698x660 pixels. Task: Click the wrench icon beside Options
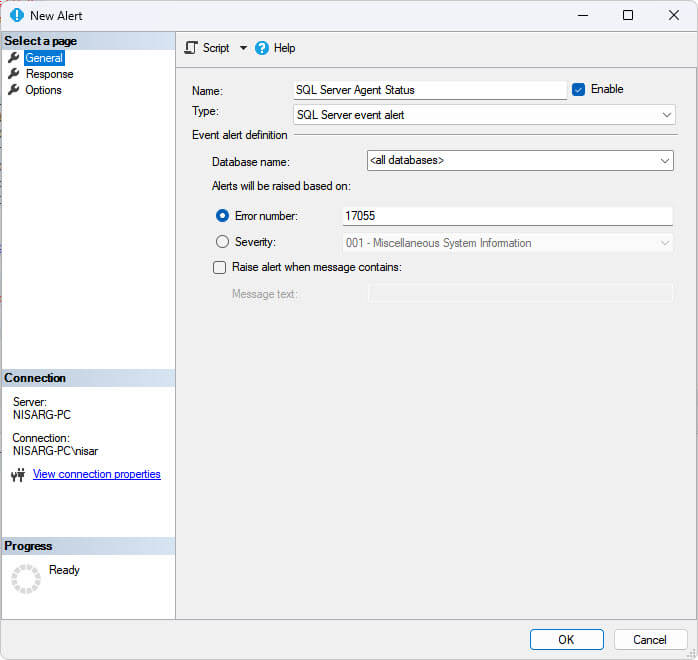click(14, 89)
